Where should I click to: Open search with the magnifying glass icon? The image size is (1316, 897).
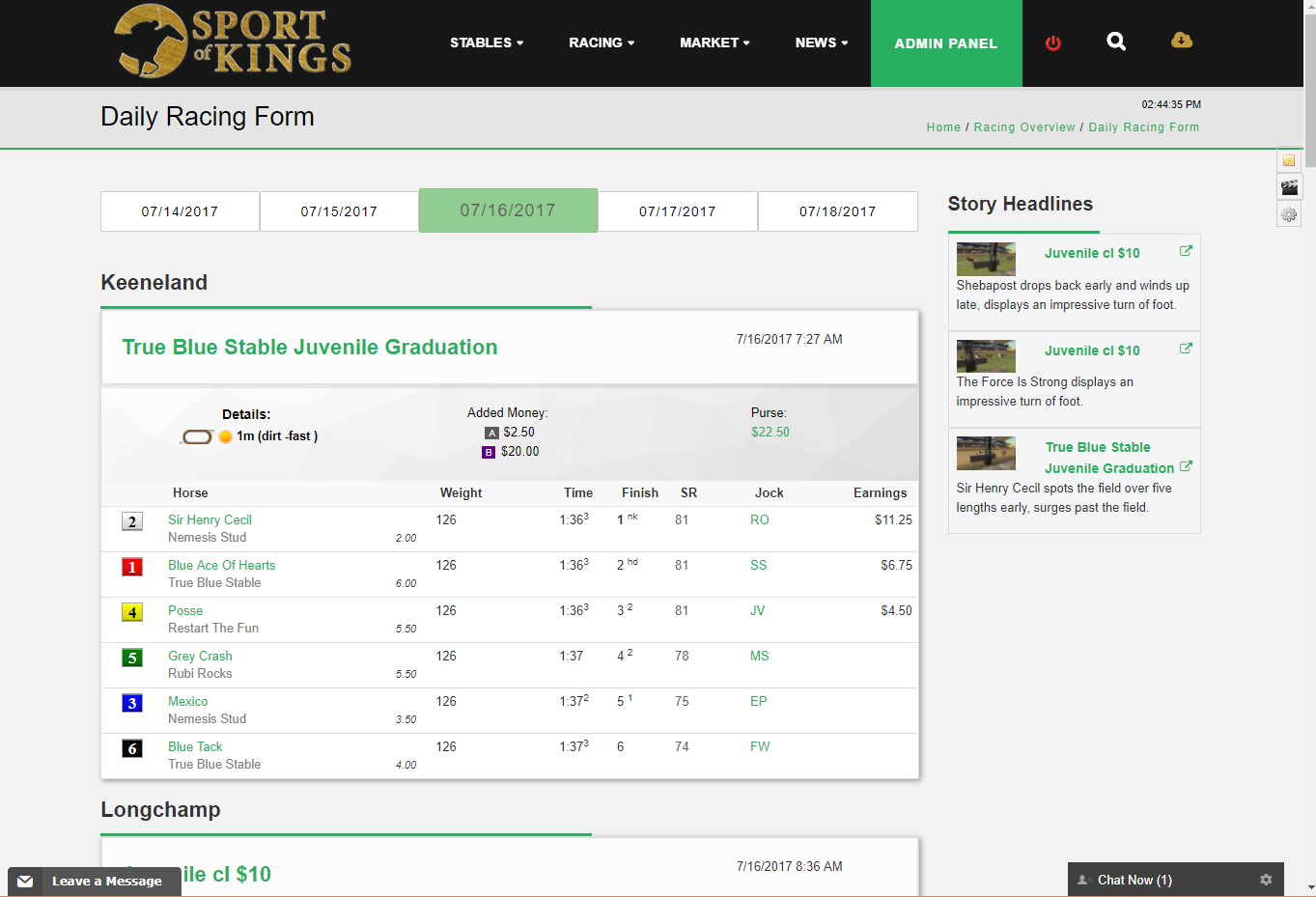coord(1116,42)
